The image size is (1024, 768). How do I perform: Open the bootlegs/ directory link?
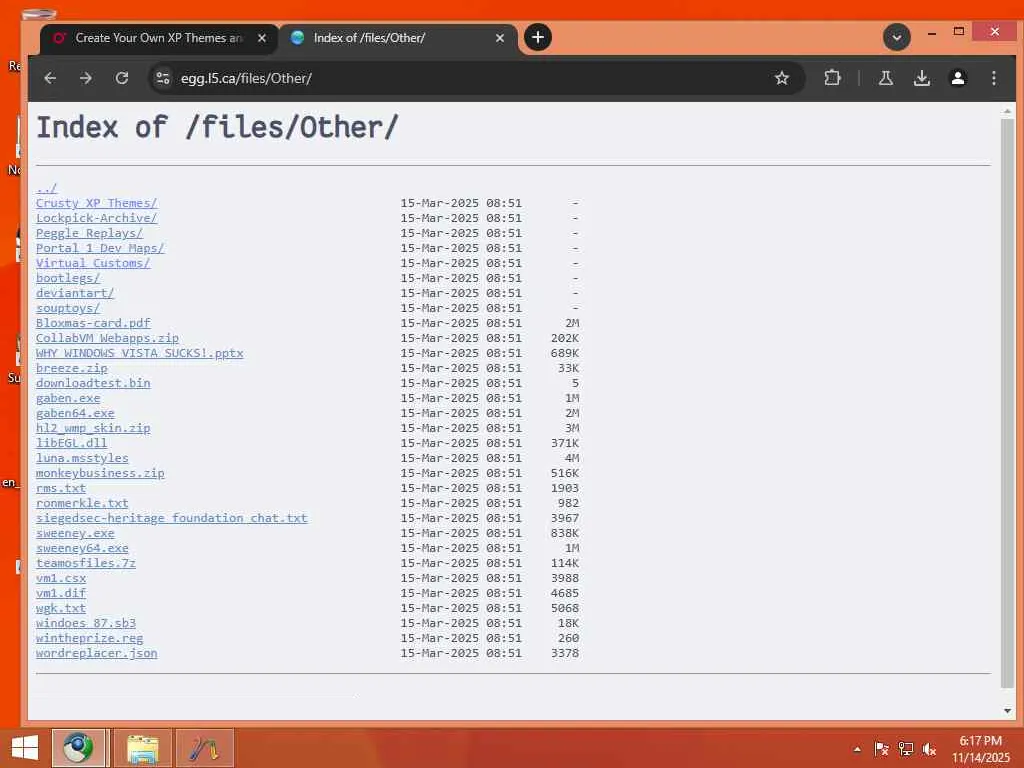[x=68, y=278]
